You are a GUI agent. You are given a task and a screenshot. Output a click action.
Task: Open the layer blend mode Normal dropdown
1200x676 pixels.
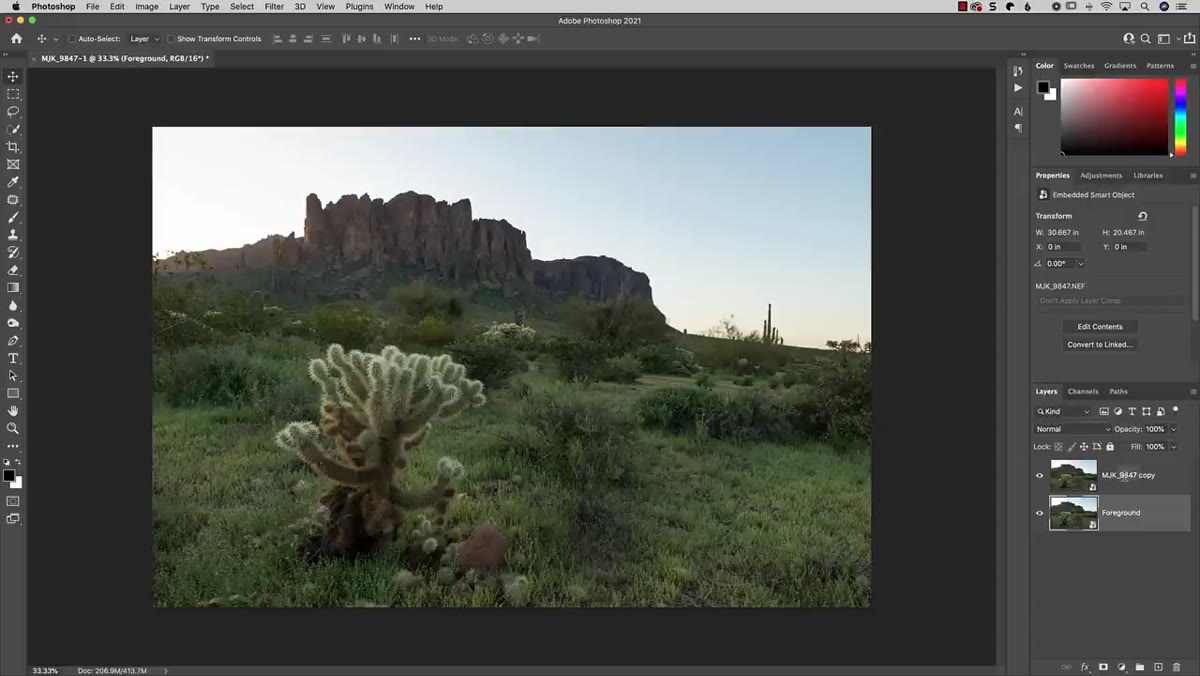coord(1073,429)
